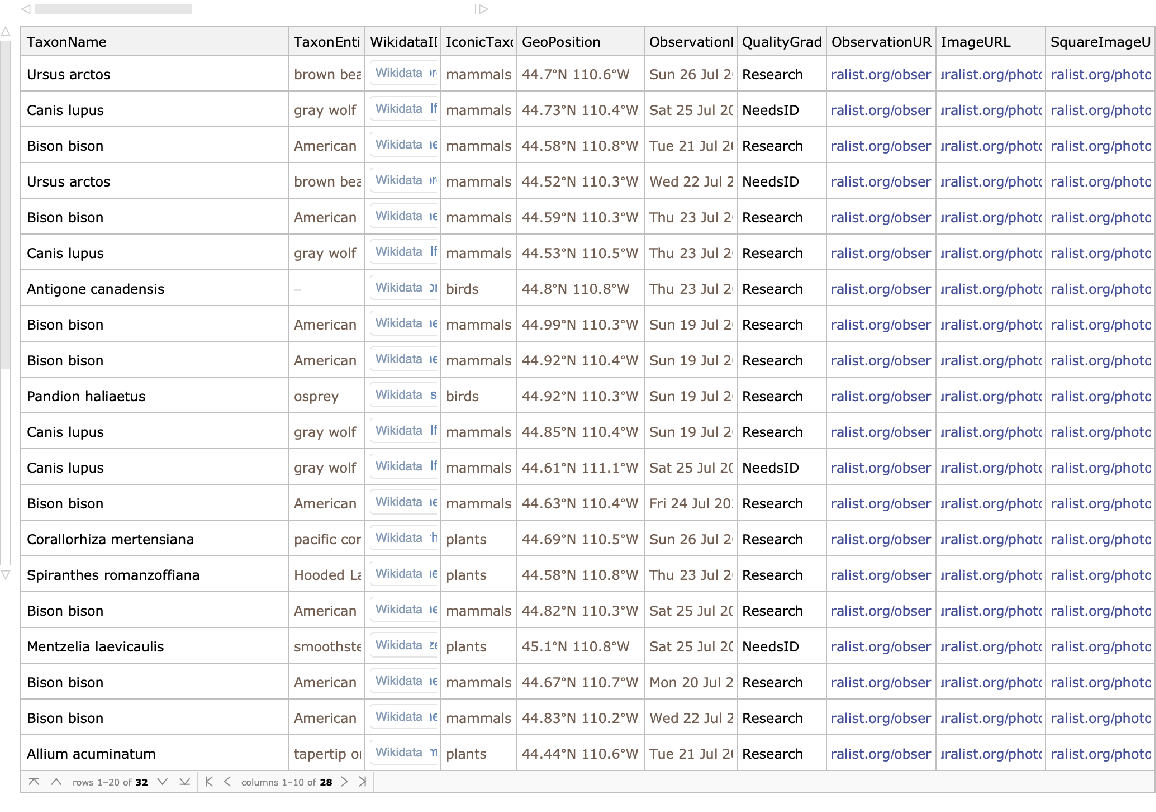Jump to the first column
Image resolution: width=1156 pixels, height=812 pixels.
point(209,782)
